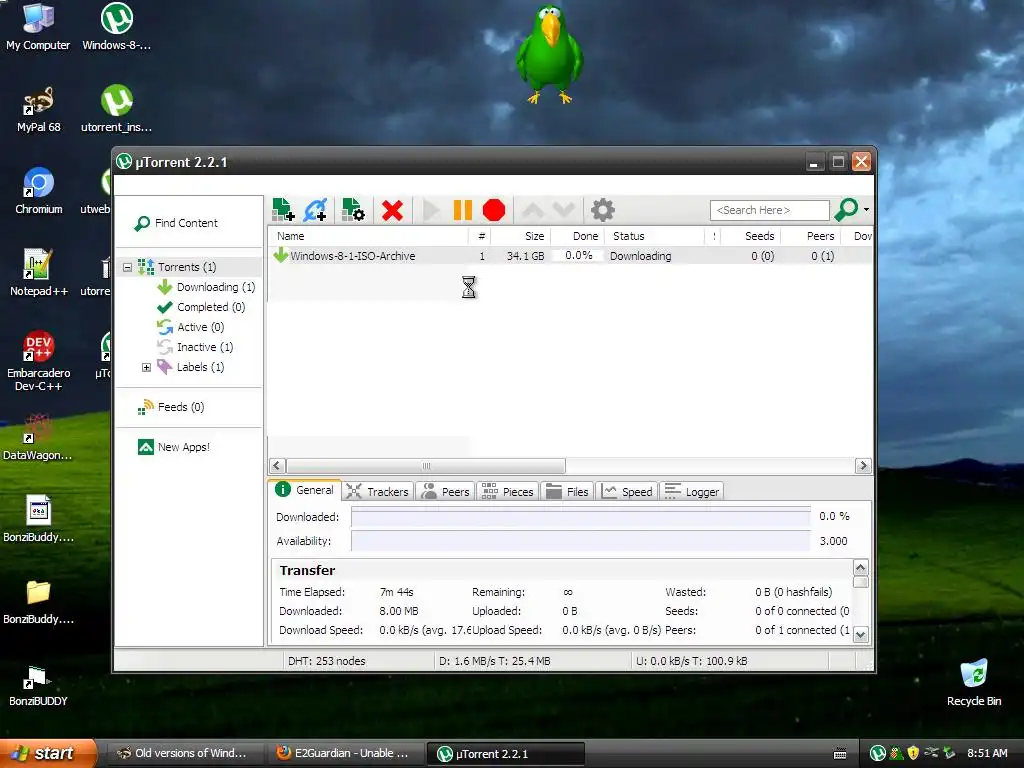The width and height of the screenshot is (1024, 768).
Task: Sort torrents by the Name column header
Action: [368, 236]
